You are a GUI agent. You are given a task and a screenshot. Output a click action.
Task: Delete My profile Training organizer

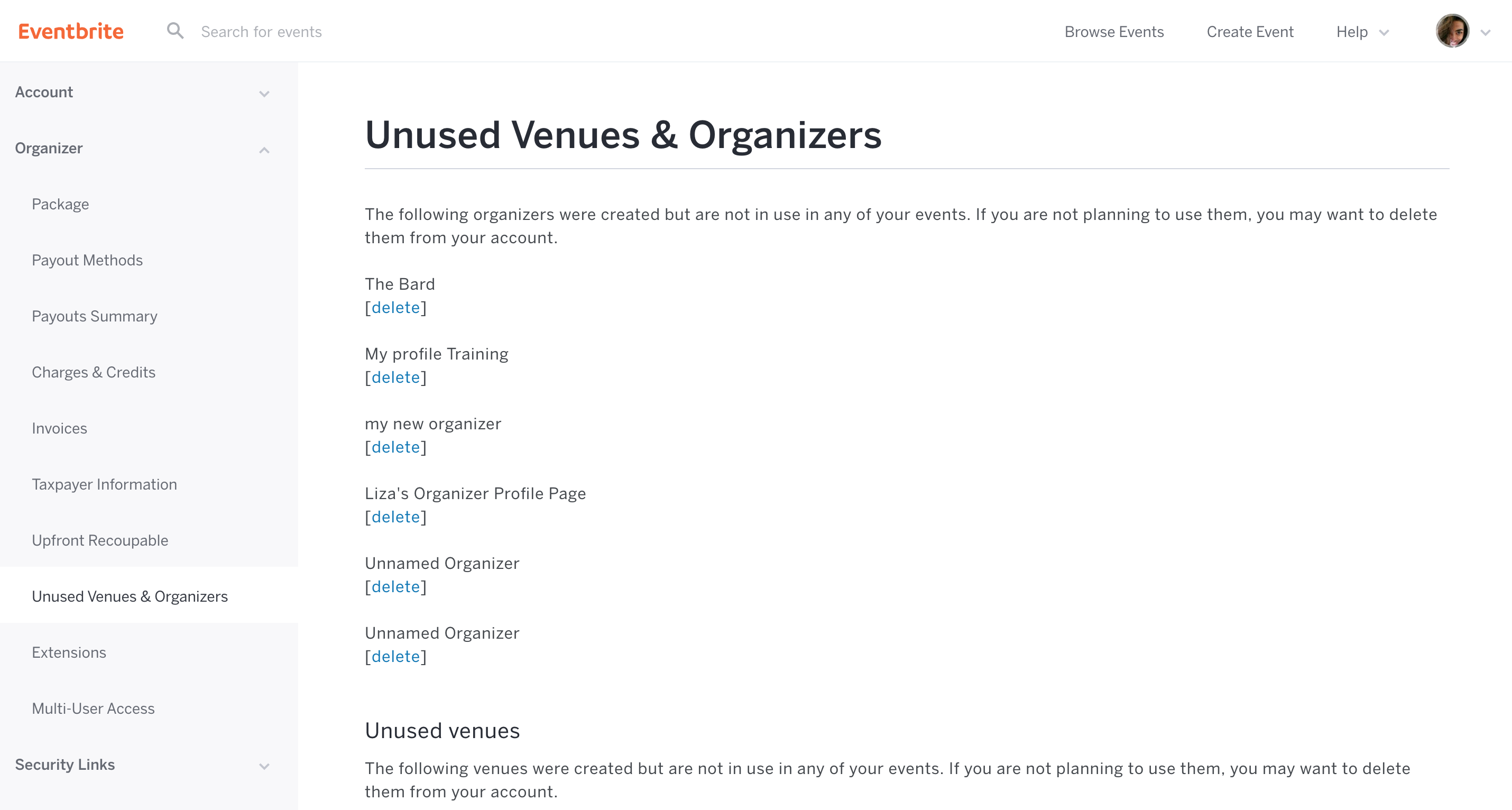pyautogui.click(x=395, y=378)
